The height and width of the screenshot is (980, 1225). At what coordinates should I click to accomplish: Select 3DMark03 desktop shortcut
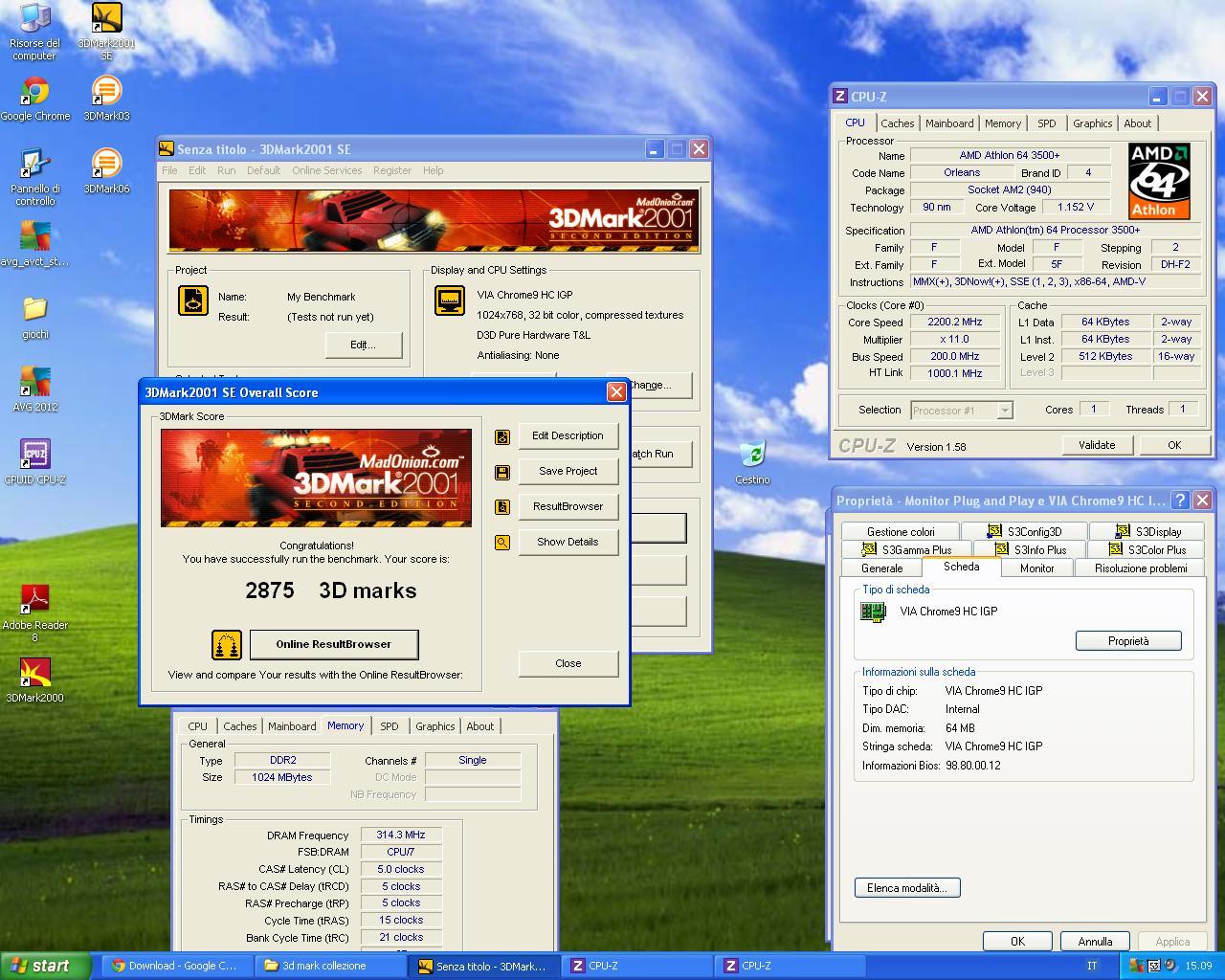[106, 99]
